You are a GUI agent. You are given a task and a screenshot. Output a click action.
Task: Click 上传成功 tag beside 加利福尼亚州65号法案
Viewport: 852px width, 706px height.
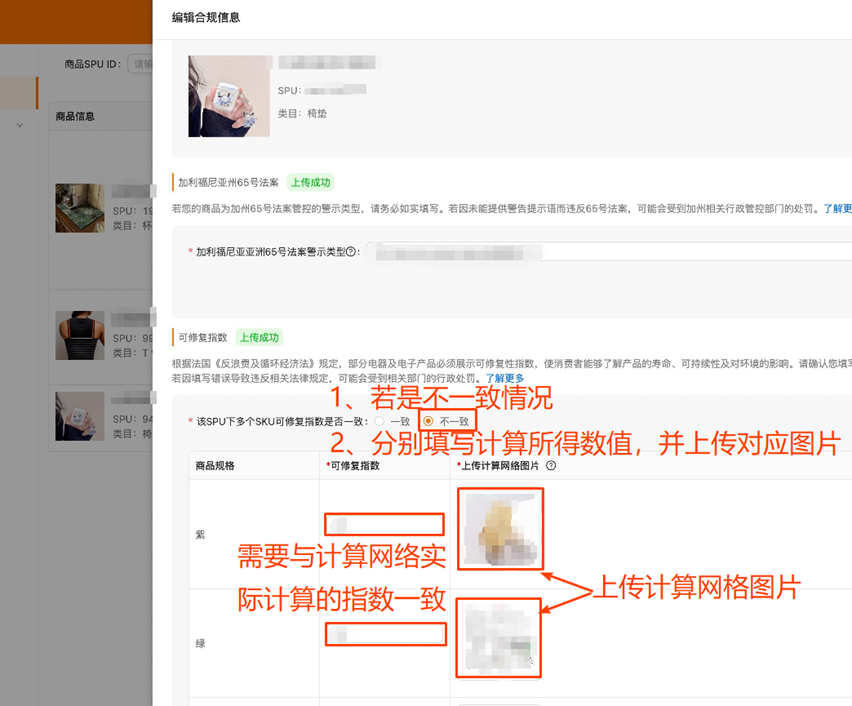coord(310,183)
